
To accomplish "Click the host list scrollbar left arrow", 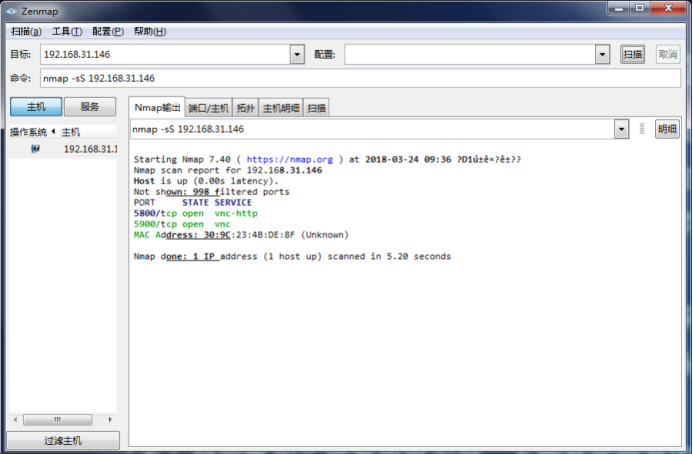I will pos(15,419).
